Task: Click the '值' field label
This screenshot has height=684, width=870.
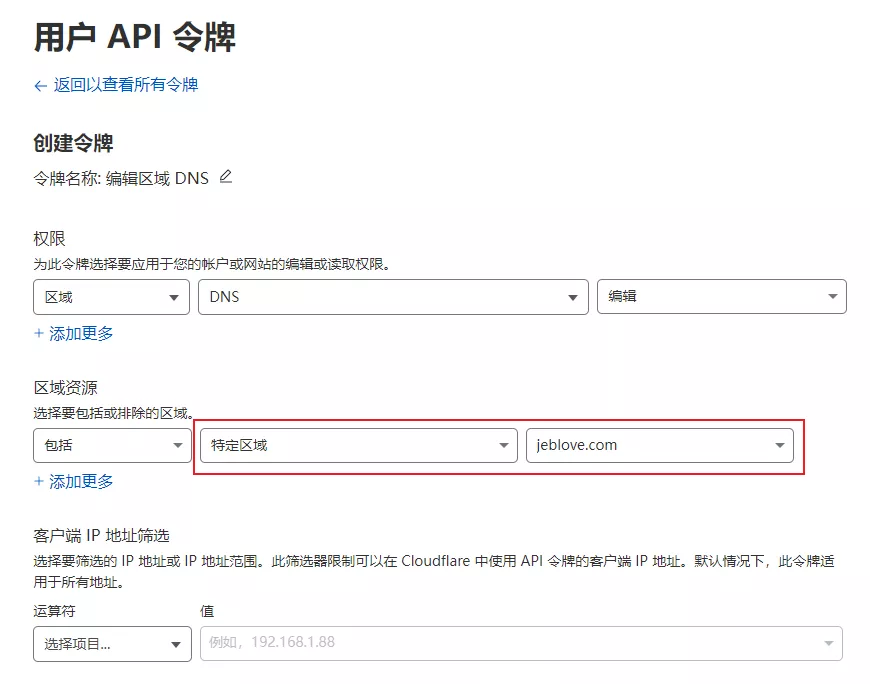Action: click(x=207, y=611)
